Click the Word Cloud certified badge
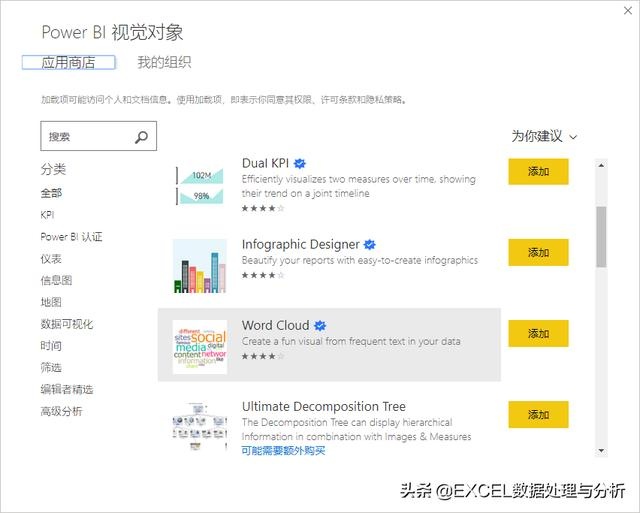The width and height of the screenshot is (640, 513). click(x=320, y=326)
